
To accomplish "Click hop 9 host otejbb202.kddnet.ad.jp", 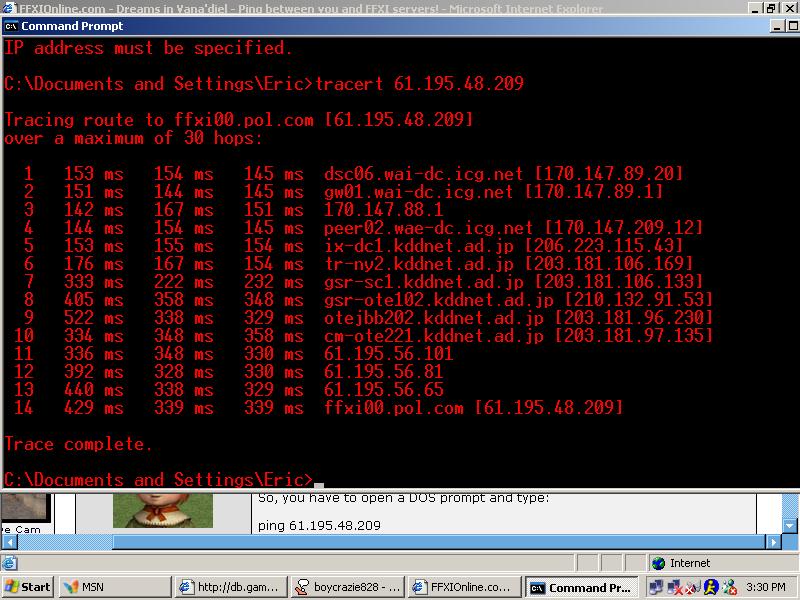I will click(x=433, y=318).
